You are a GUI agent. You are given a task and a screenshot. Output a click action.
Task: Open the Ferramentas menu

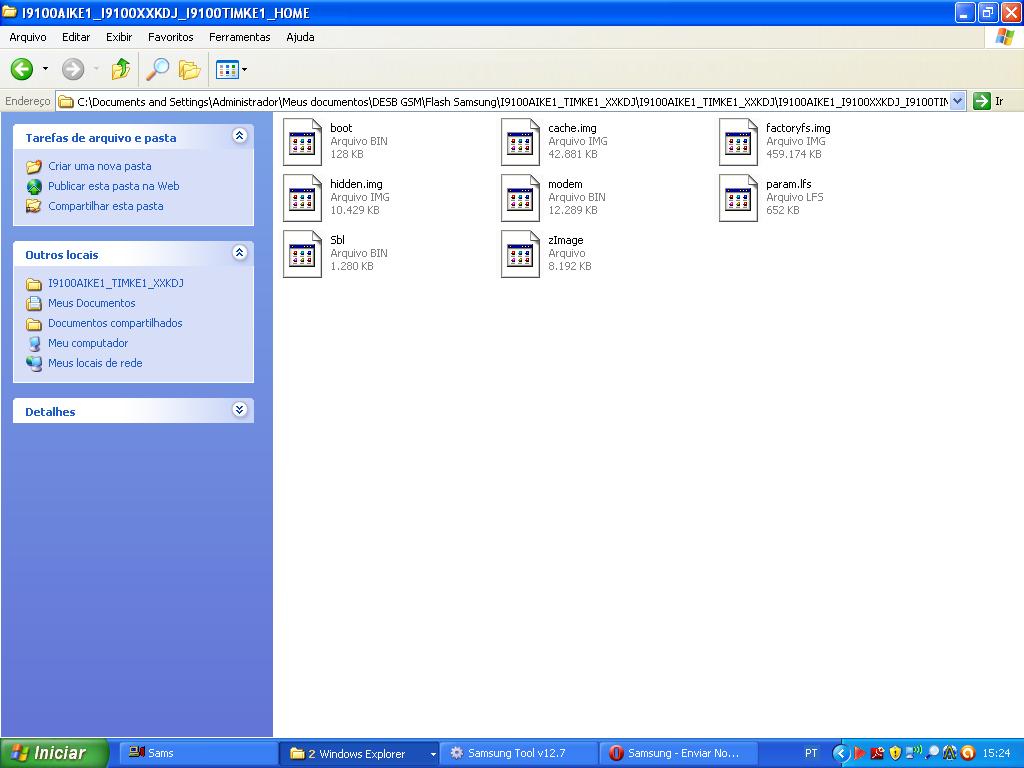240,37
